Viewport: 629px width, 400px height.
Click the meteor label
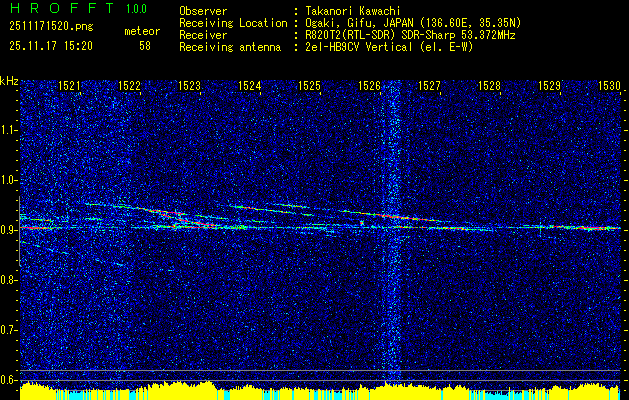point(142,31)
